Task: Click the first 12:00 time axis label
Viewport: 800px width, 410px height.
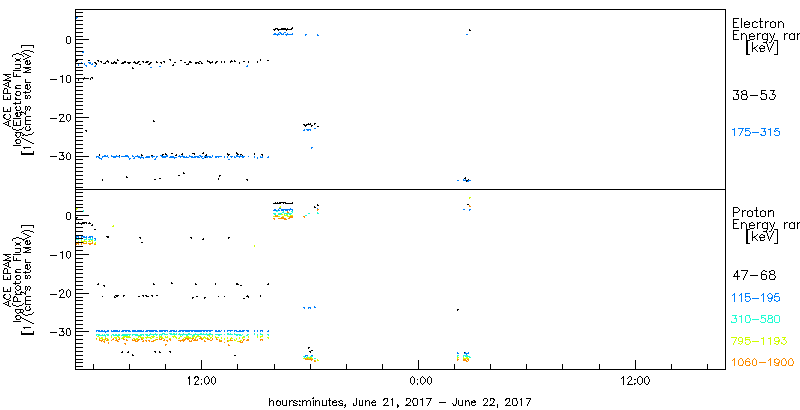Action: (202, 380)
